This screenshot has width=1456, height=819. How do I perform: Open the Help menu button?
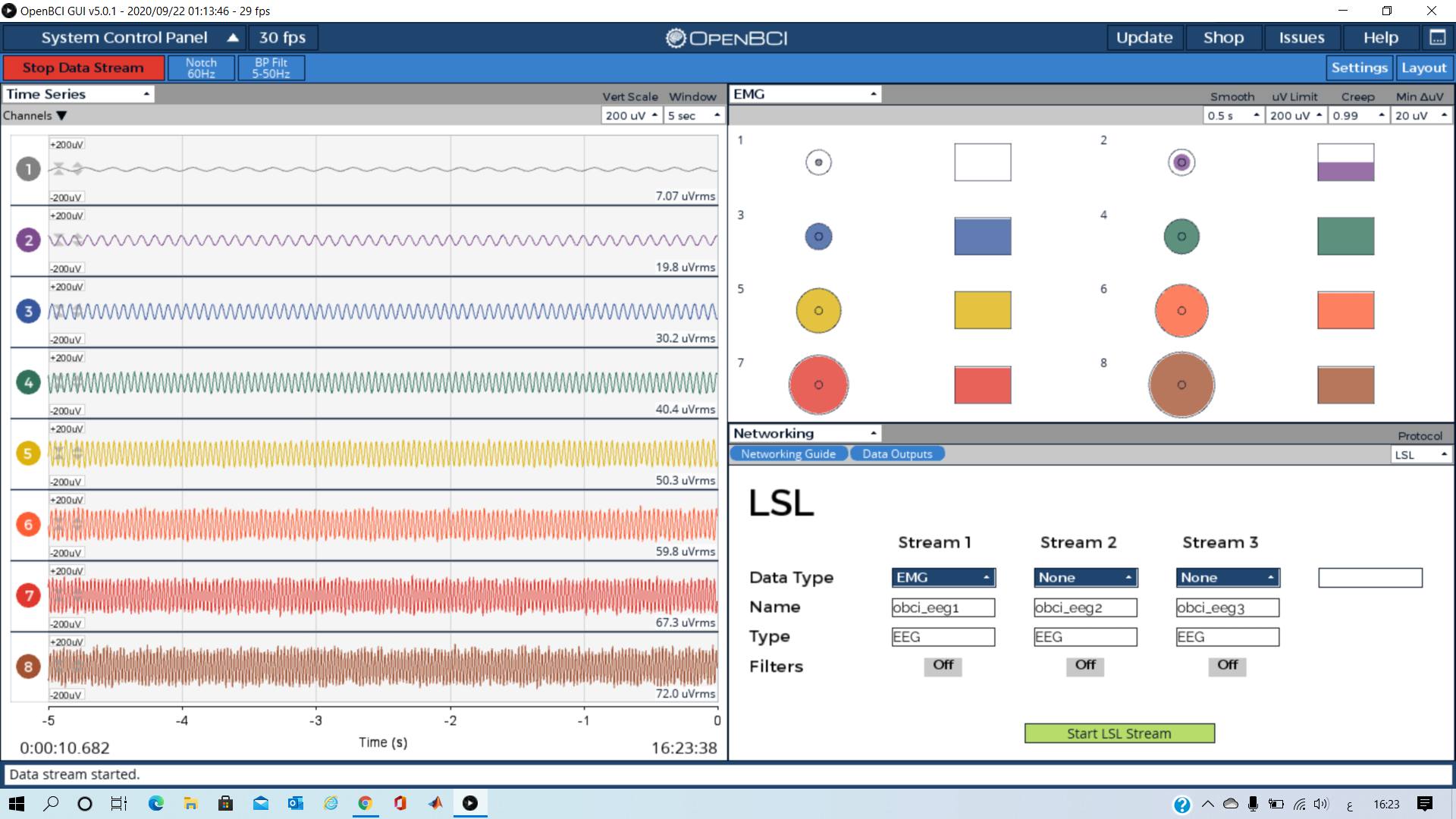(x=1380, y=37)
